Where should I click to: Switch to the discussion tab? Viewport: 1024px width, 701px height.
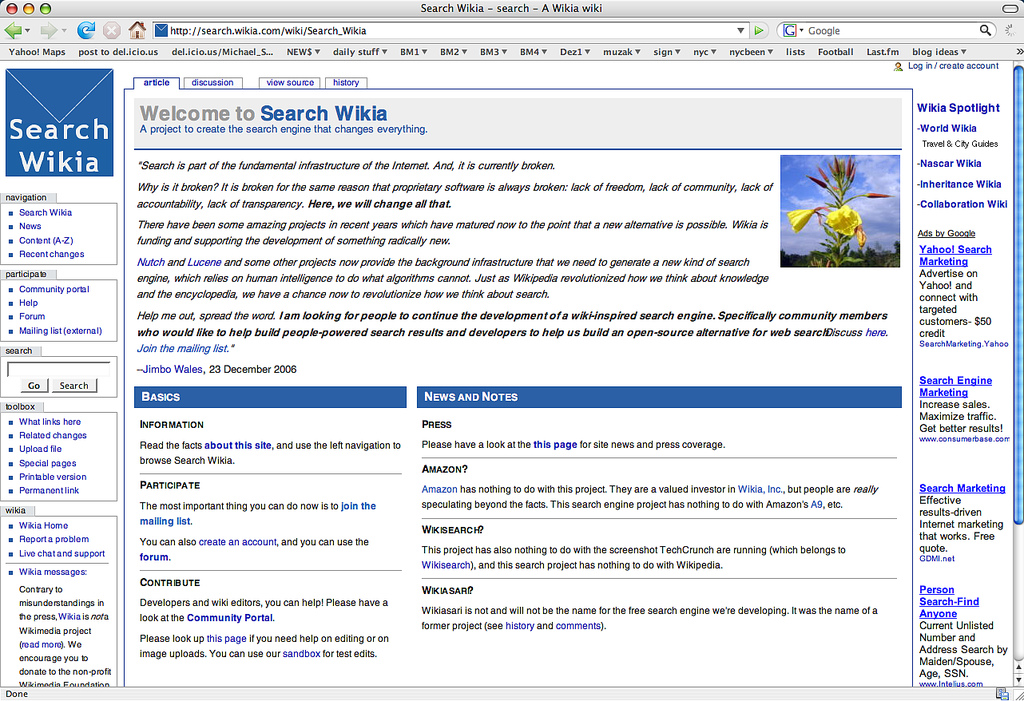[x=212, y=82]
